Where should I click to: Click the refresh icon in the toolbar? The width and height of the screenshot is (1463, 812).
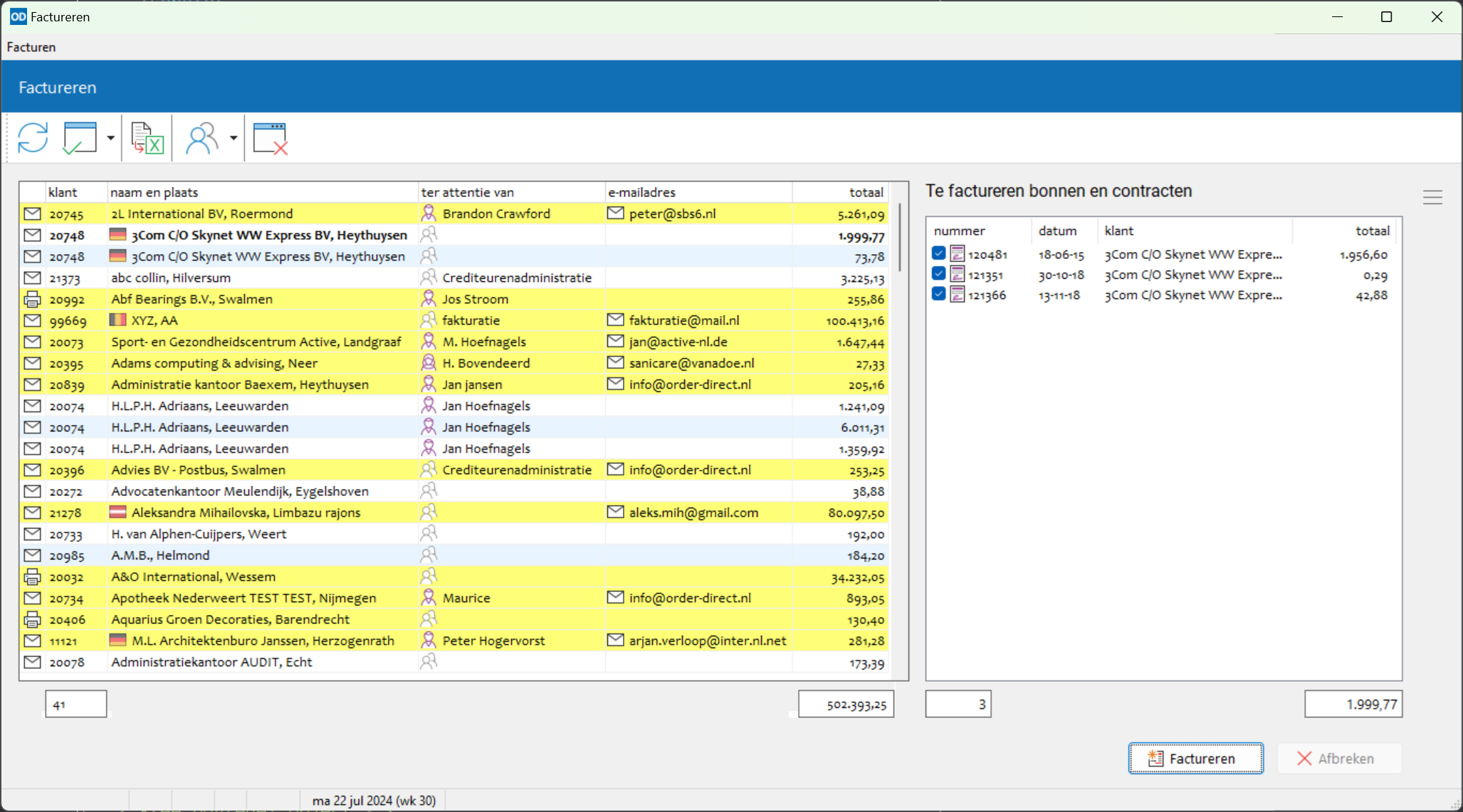pos(33,138)
